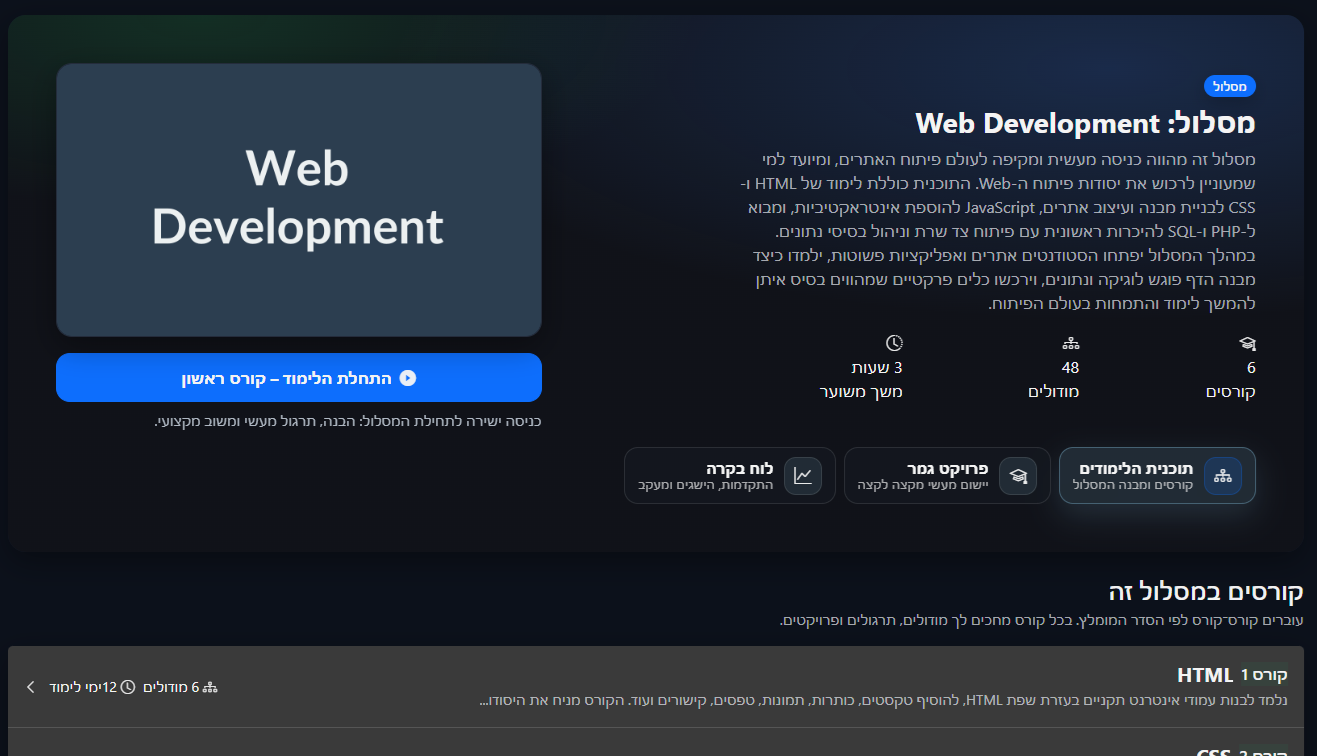Switch to the פרויקט גמר tab

coord(947,475)
